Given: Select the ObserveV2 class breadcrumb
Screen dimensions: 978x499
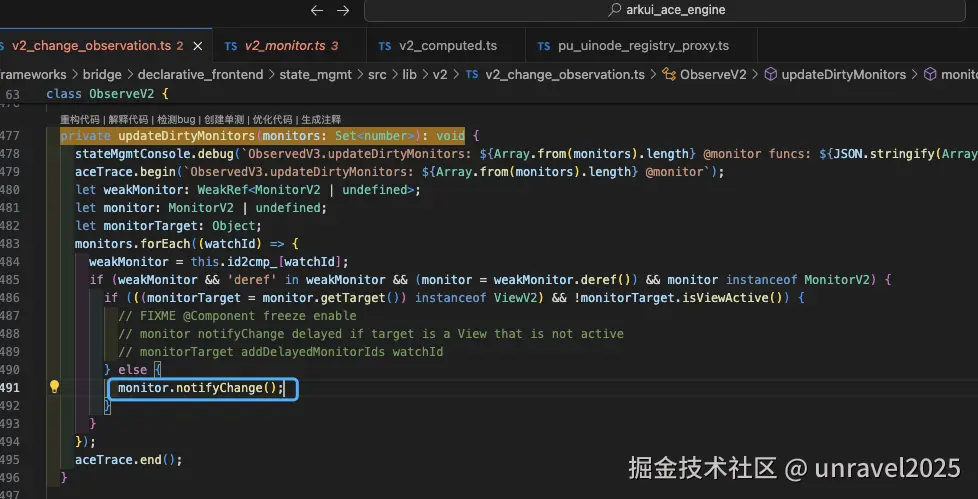Looking at the screenshot, I should pyautogui.click(x=712, y=75).
